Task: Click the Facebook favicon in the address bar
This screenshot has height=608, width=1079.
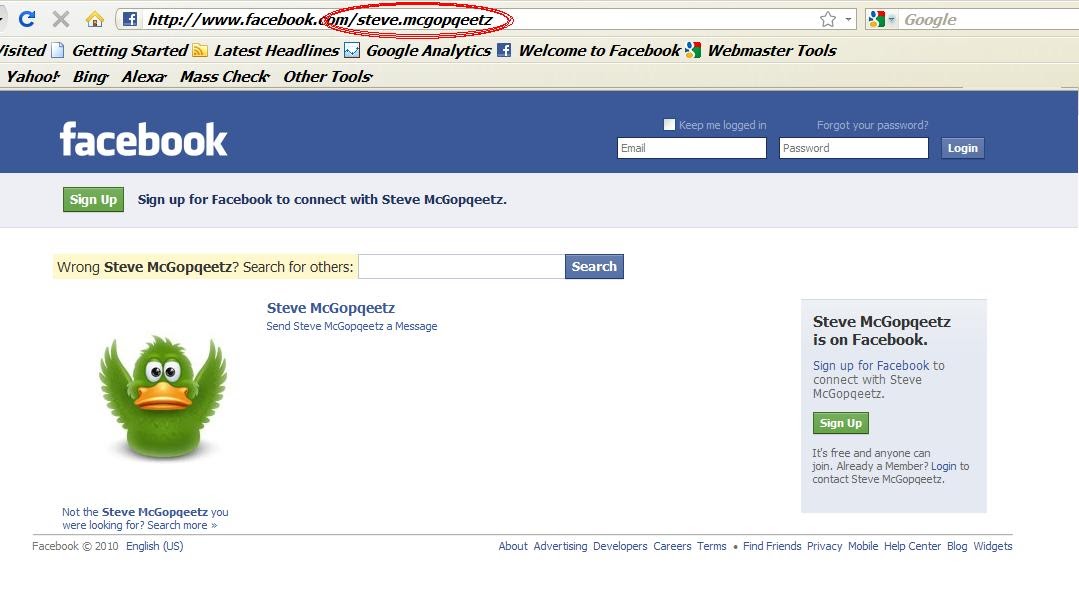Action: coord(129,19)
